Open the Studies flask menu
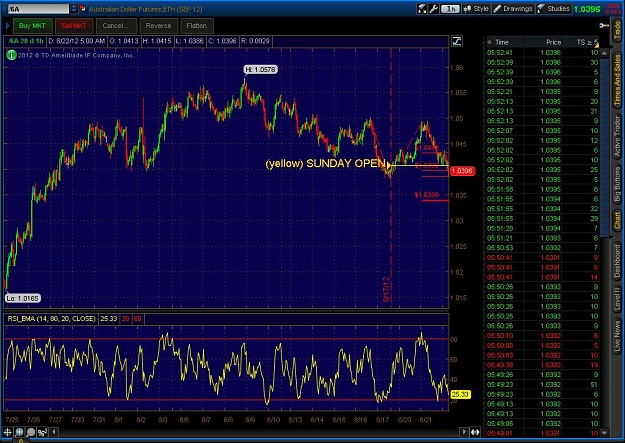The image size is (625, 443). [x=553, y=8]
